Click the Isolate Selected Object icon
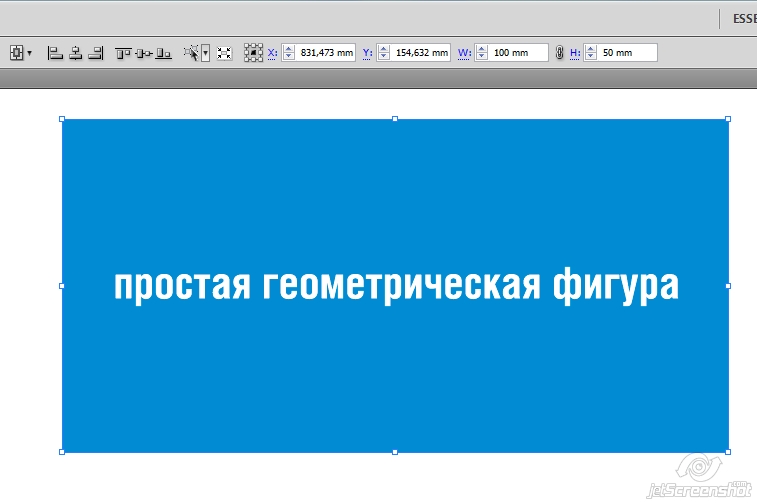757x504 pixels. [224, 53]
